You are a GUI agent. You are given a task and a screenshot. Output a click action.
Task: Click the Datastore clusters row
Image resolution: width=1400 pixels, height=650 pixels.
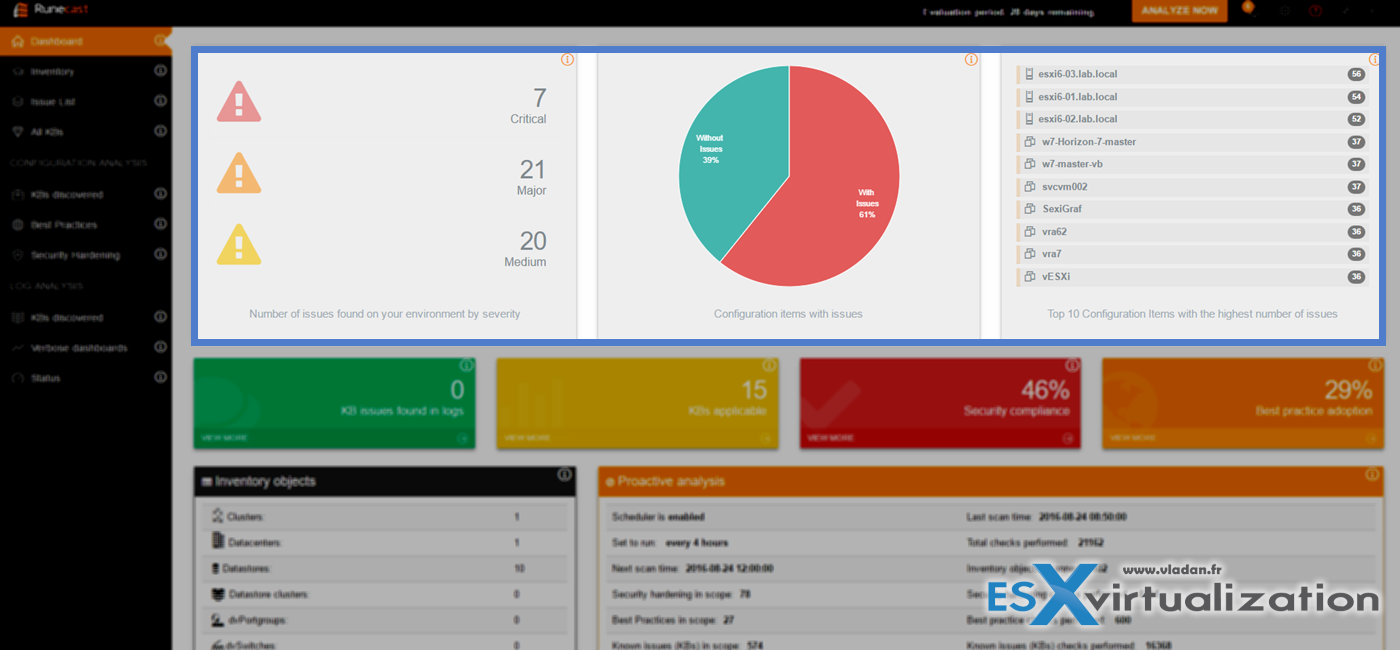point(385,594)
